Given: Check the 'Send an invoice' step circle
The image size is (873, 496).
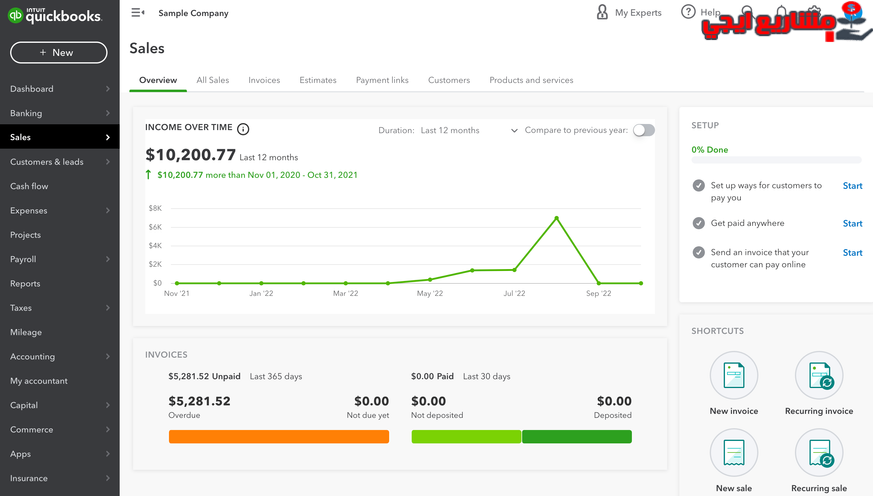Looking at the screenshot, I should tap(699, 252).
